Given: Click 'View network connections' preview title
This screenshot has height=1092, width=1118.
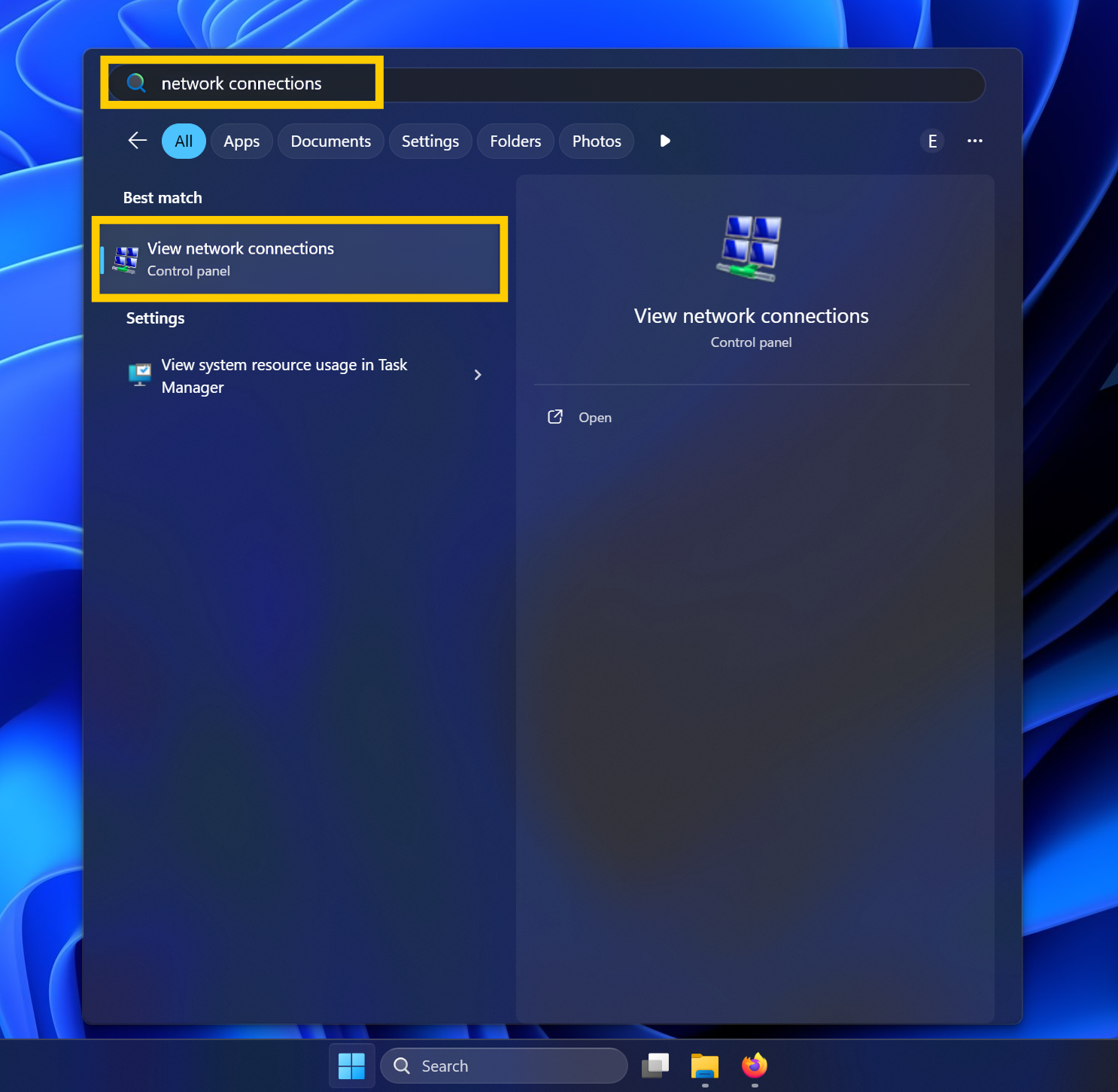Looking at the screenshot, I should 752,316.
